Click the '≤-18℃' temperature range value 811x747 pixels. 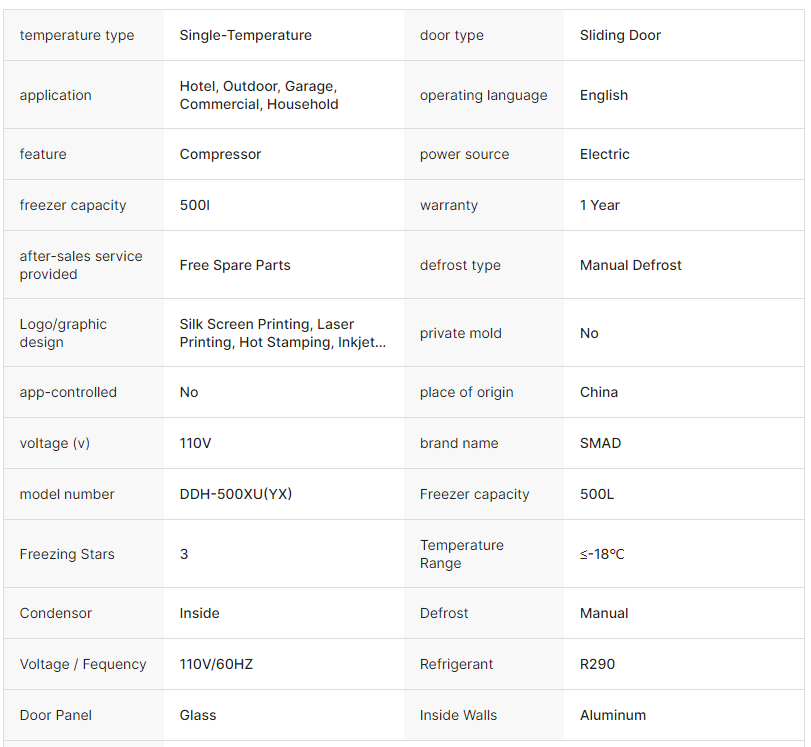tap(602, 554)
